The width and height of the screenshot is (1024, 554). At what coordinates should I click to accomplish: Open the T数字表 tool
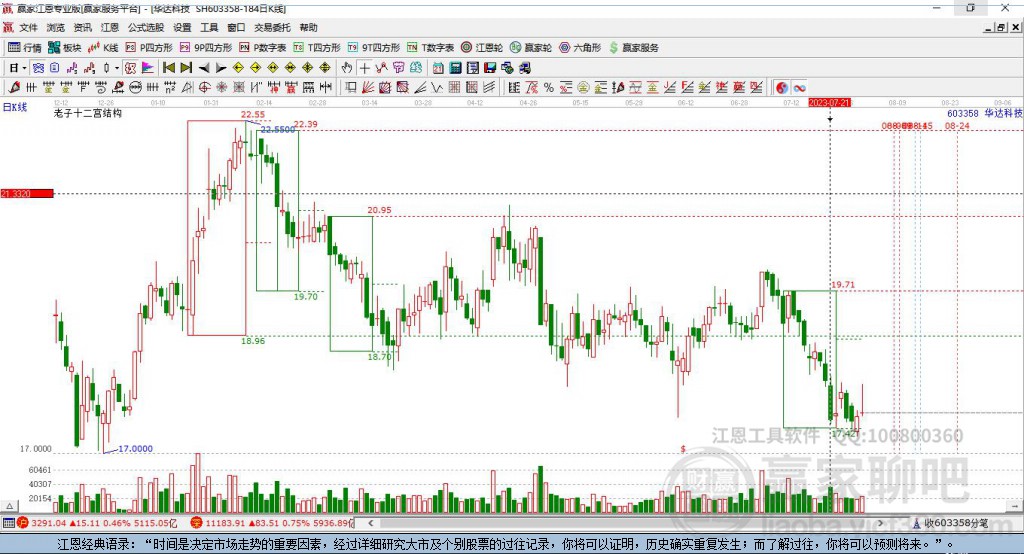tap(430, 48)
